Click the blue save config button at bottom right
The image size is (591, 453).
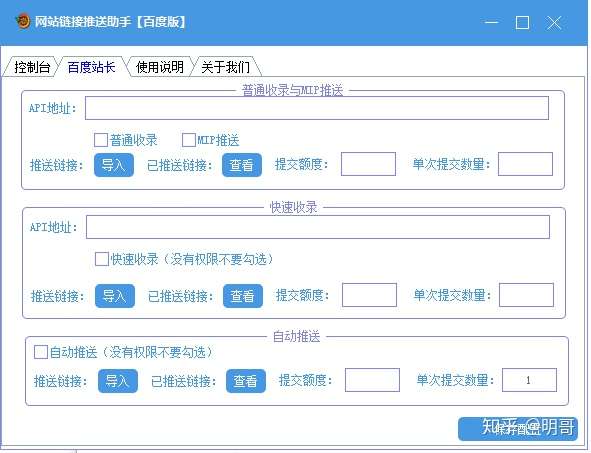point(518,429)
